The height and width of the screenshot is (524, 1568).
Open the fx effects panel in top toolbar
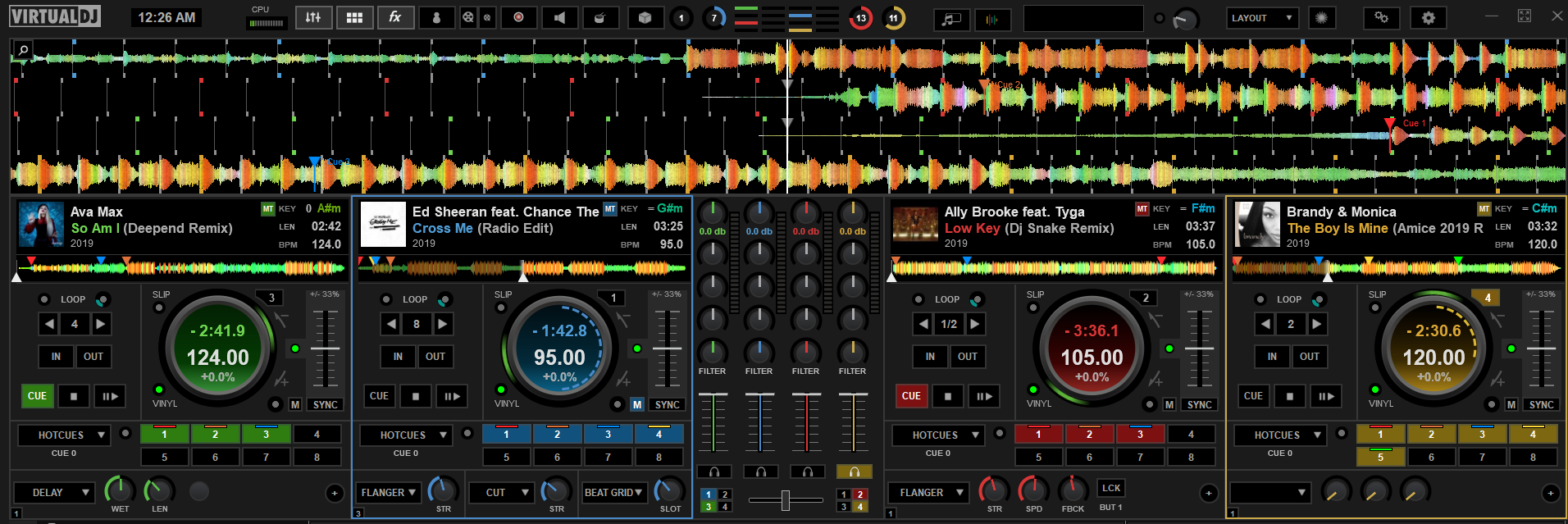[395, 17]
